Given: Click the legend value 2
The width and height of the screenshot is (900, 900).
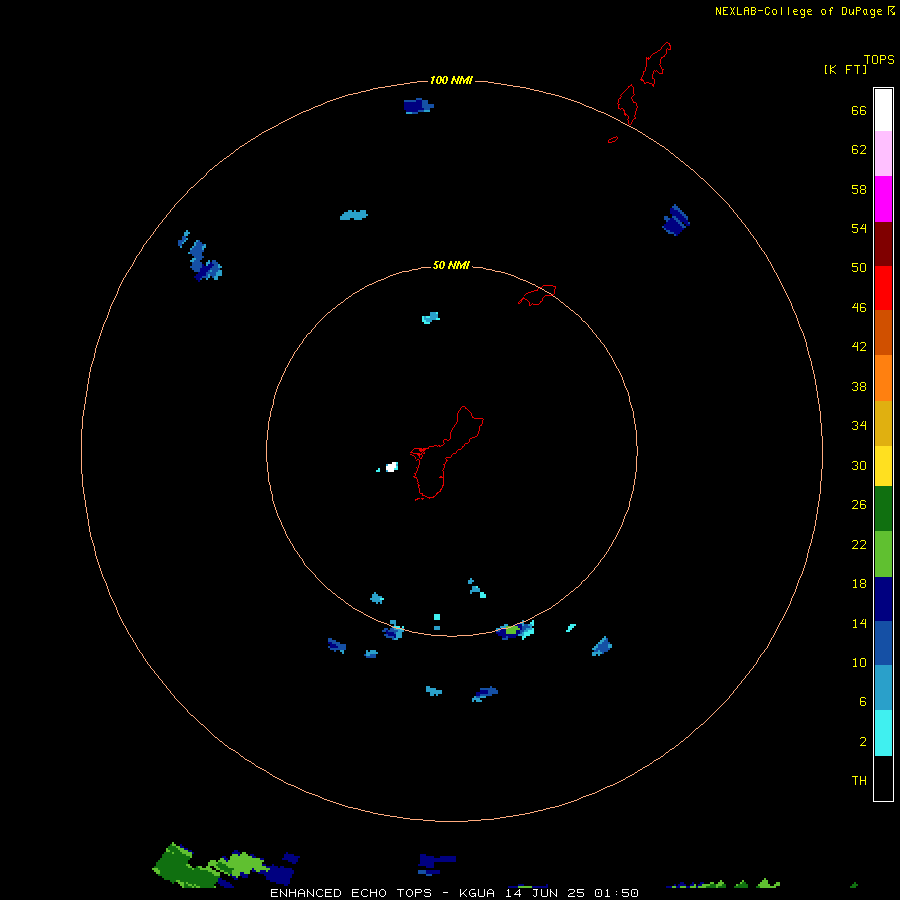Looking at the screenshot, I should [863, 742].
